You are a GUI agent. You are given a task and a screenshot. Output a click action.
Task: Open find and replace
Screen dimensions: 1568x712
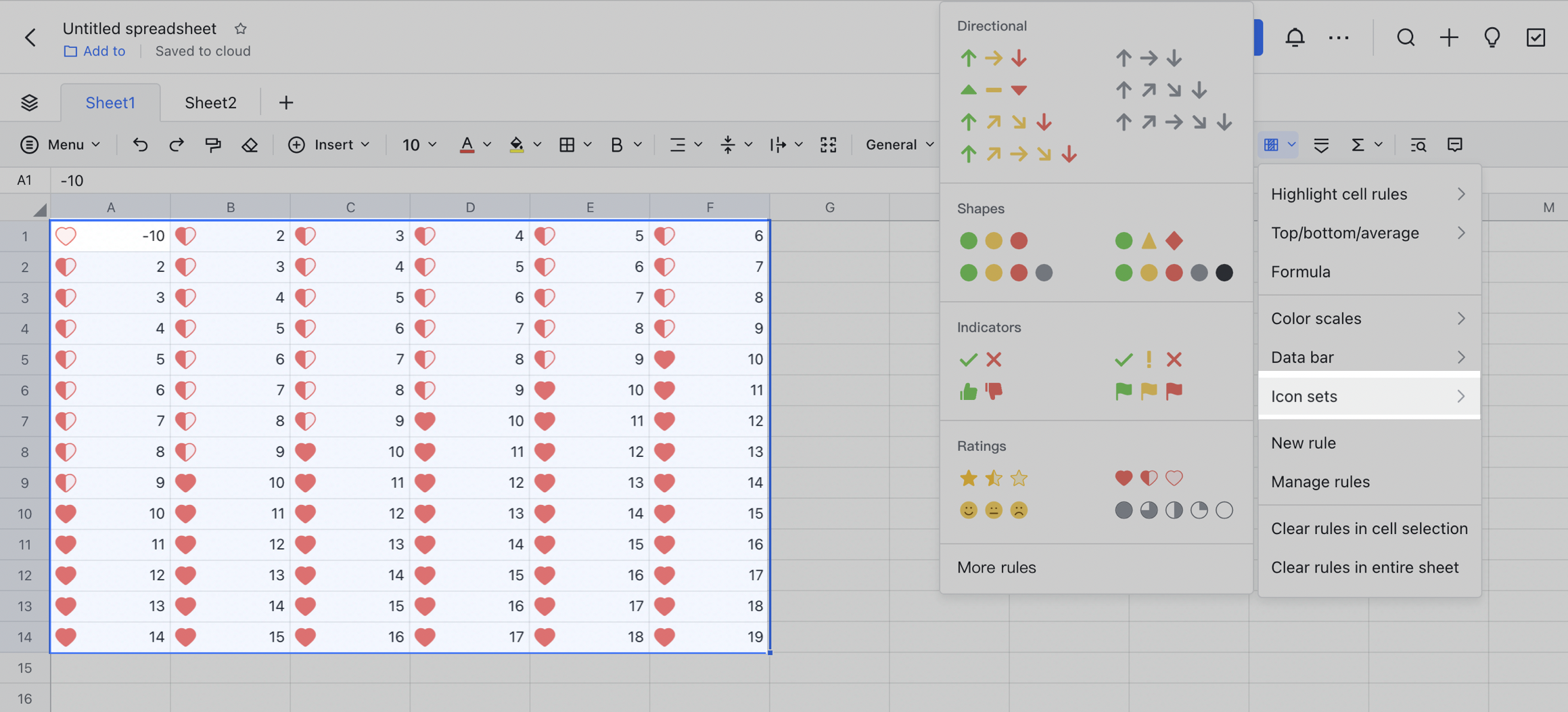pyautogui.click(x=1419, y=144)
